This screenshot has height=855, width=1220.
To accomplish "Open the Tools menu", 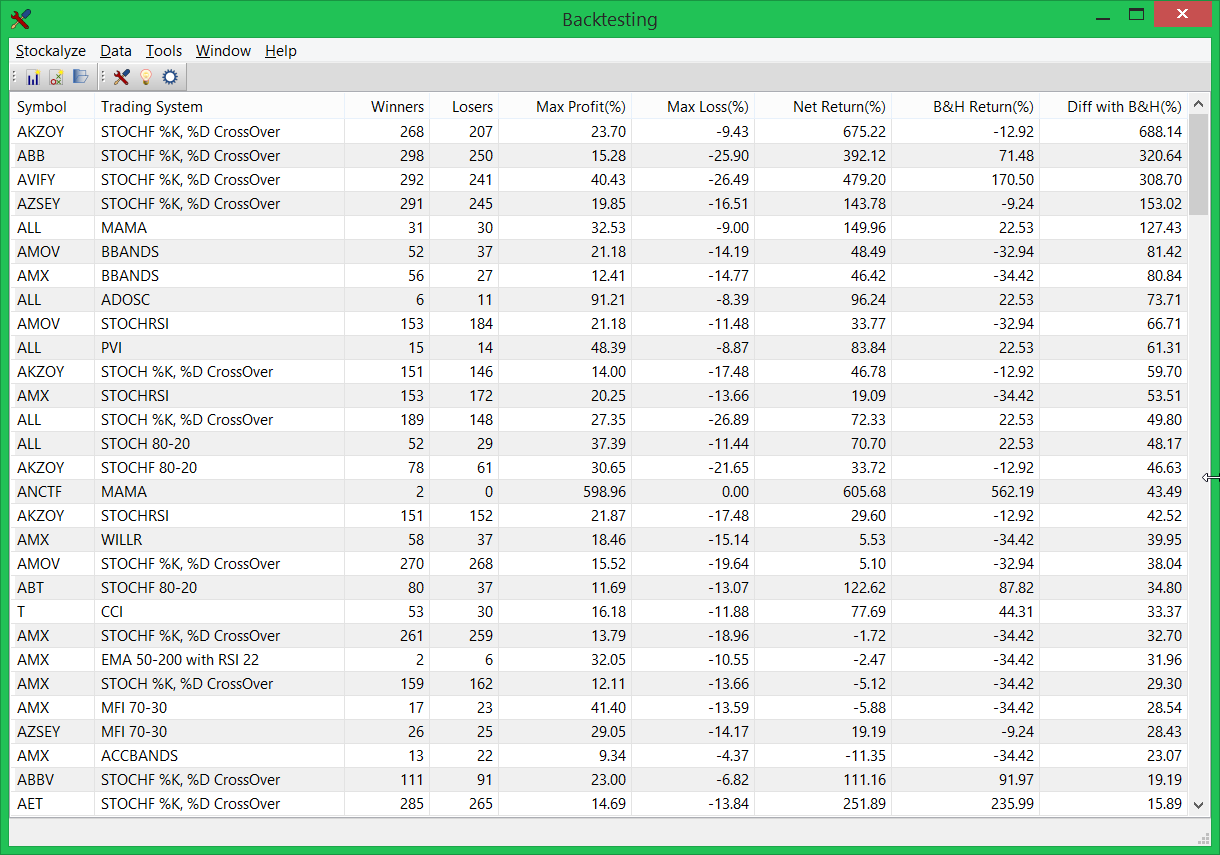I will [x=163, y=51].
